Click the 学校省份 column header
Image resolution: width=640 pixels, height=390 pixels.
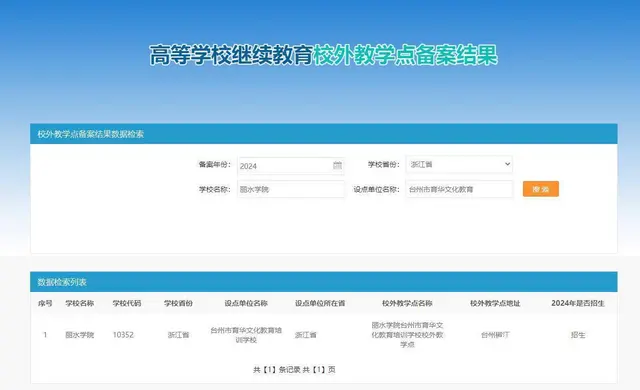coord(178,303)
